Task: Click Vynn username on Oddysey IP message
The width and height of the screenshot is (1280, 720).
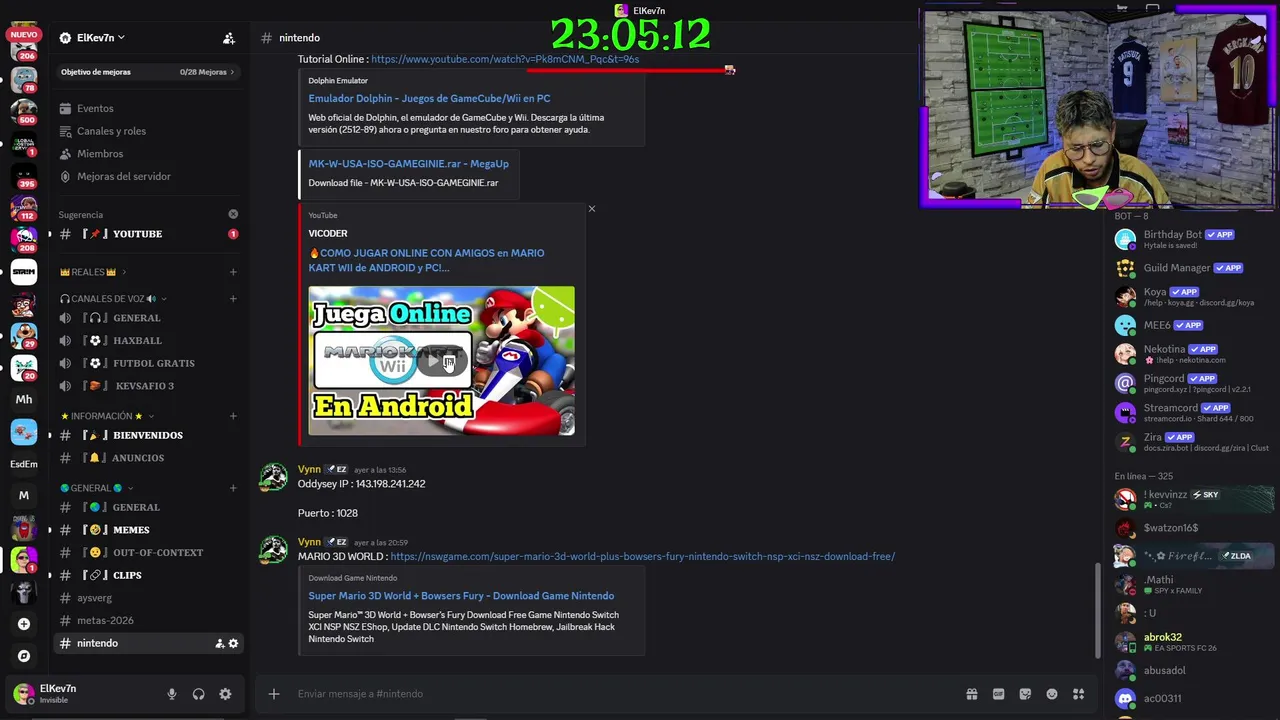Action: 309,469
